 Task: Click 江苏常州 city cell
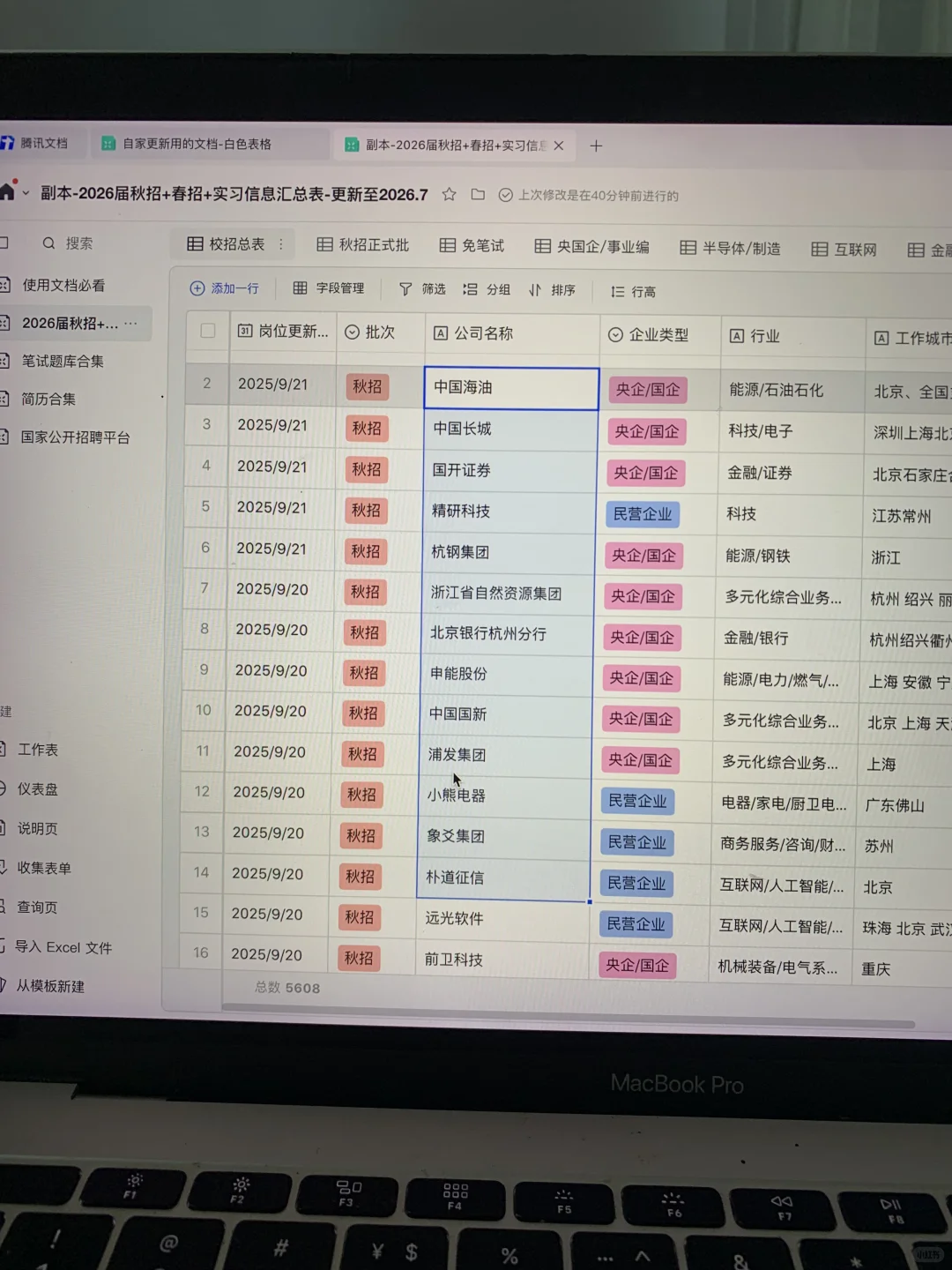click(x=902, y=516)
